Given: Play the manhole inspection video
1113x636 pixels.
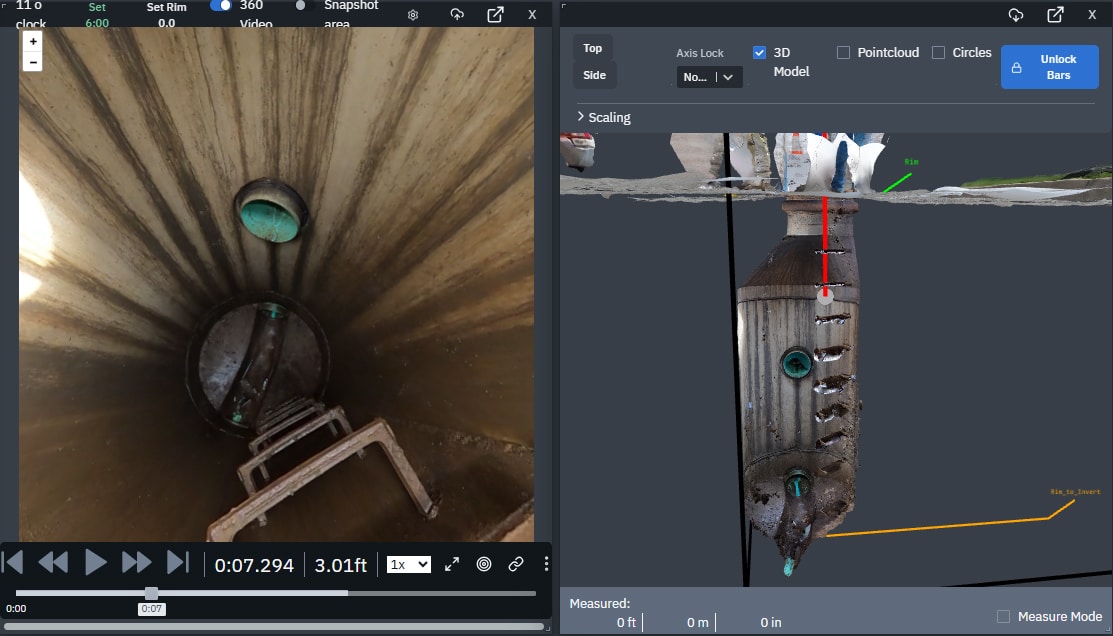Looking at the screenshot, I should (x=95, y=563).
